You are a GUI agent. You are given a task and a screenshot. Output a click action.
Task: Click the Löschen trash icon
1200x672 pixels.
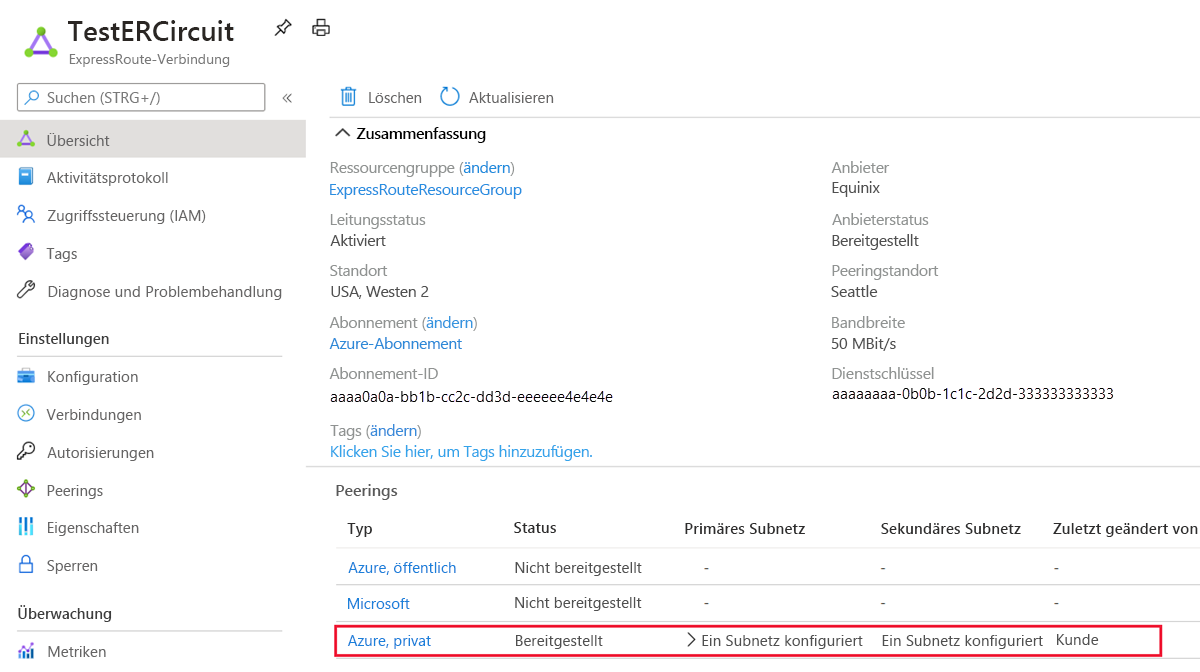(x=349, y=97)
